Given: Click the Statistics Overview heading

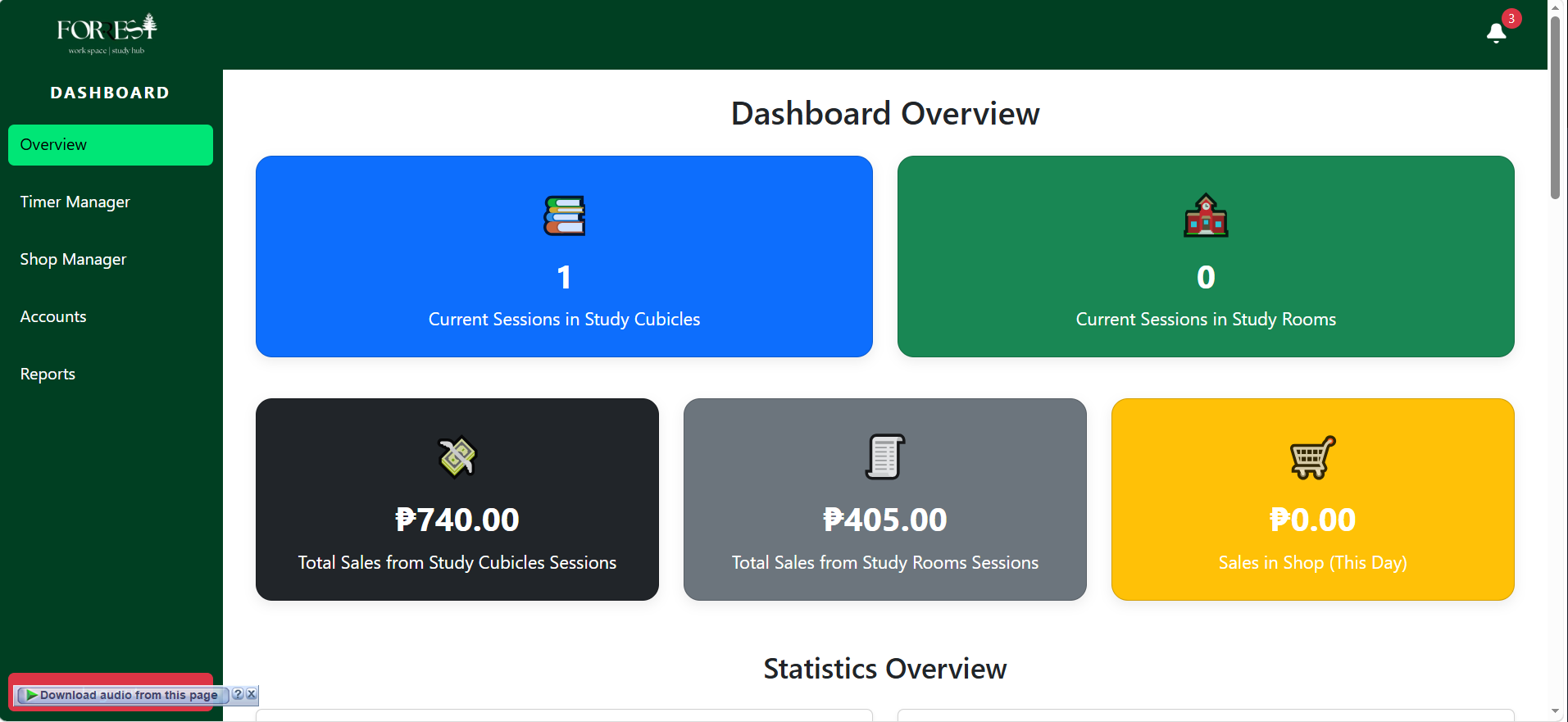Looking at the screenshot, I should coord(885,669).
